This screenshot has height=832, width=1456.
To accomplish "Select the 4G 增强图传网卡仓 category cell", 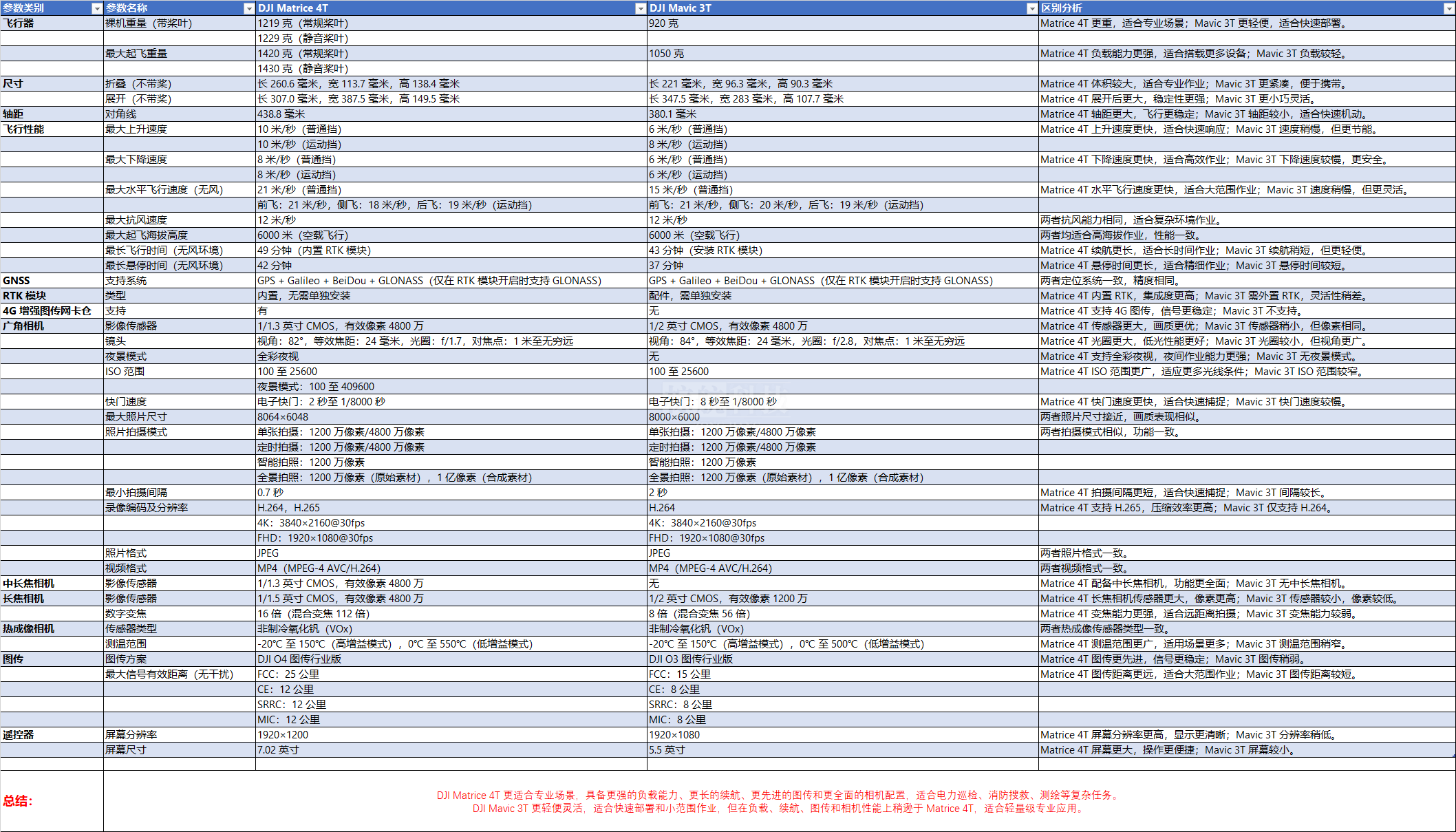I will pyautogui.click(x=52, y=311).
